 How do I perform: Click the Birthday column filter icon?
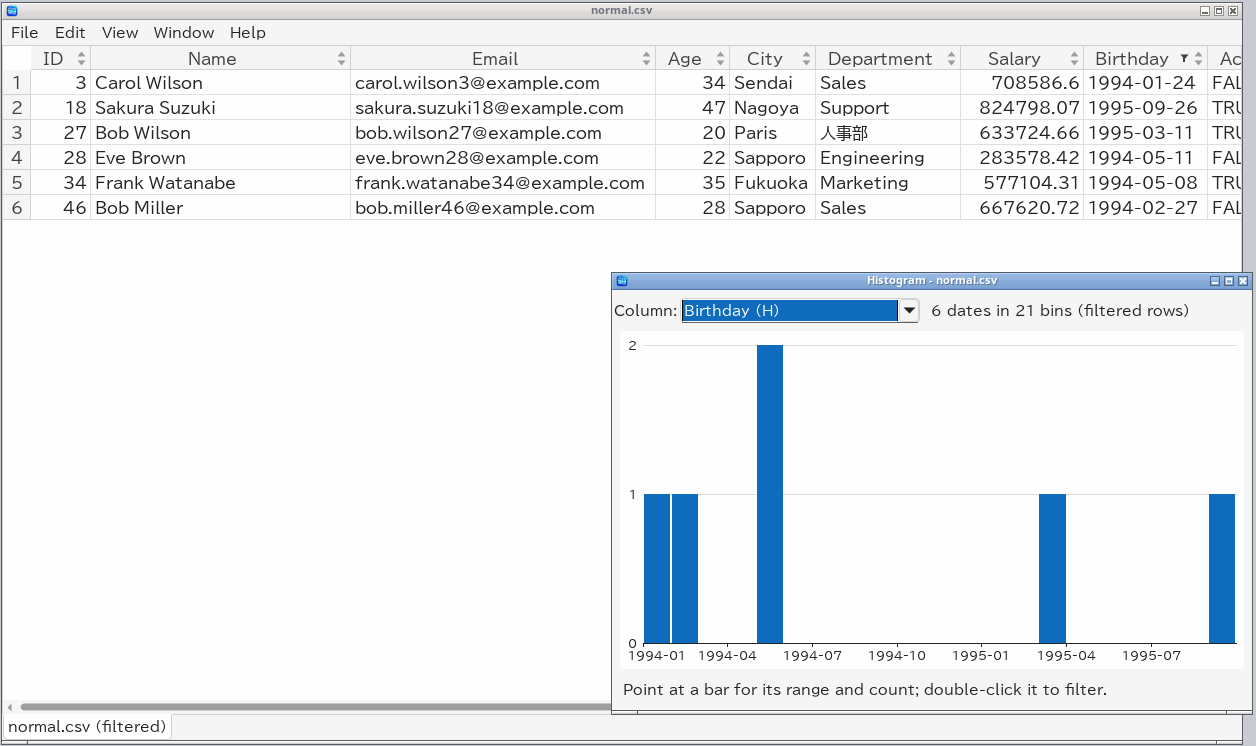(1184, 59)
